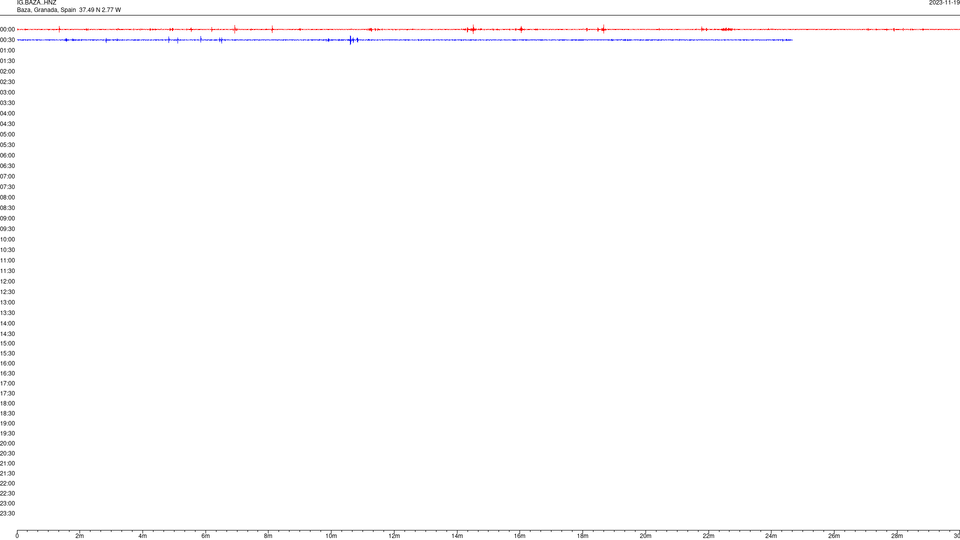Select the 03:00 time row label

coord(7,92)
